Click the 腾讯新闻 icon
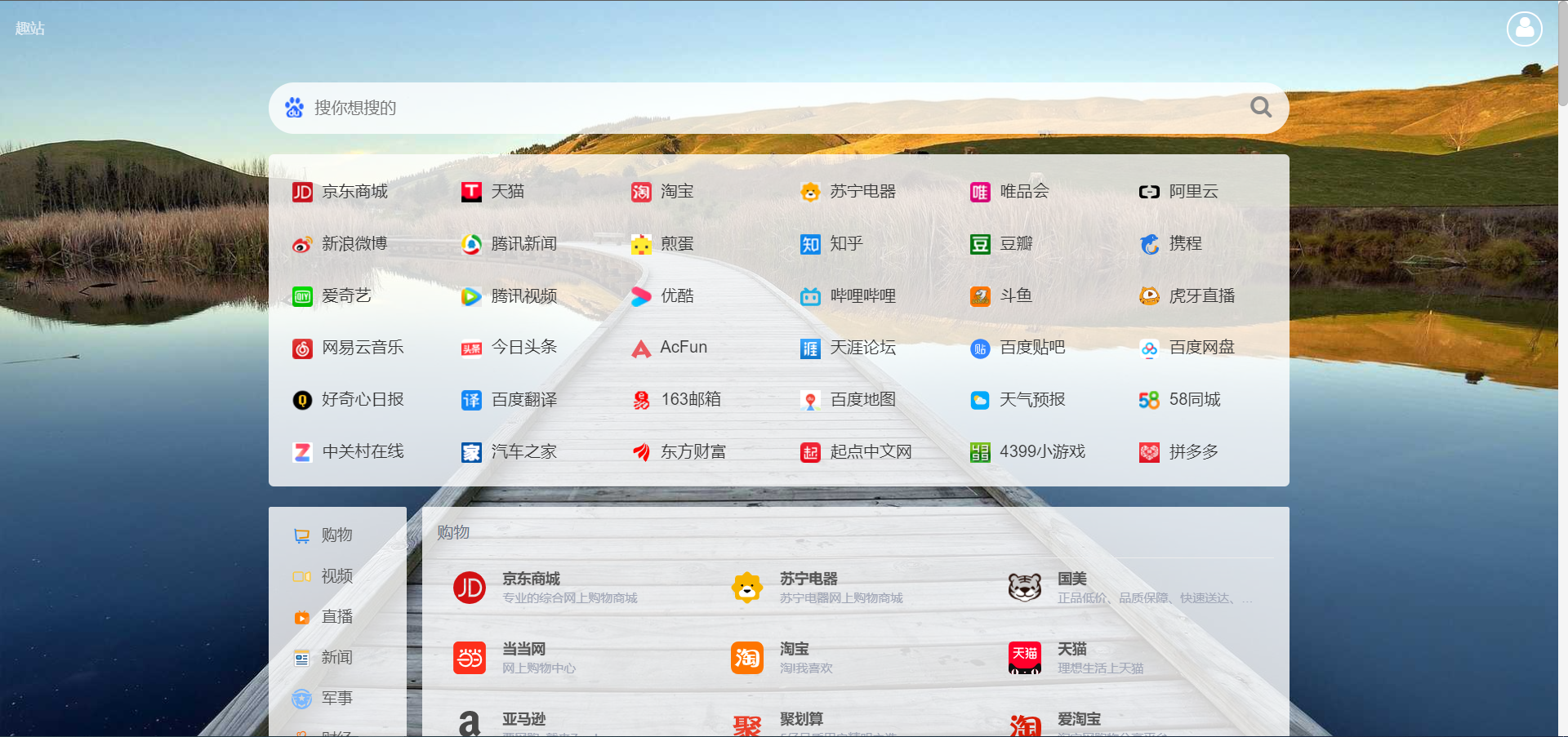The image size is (1568, 737). [471, 244]
